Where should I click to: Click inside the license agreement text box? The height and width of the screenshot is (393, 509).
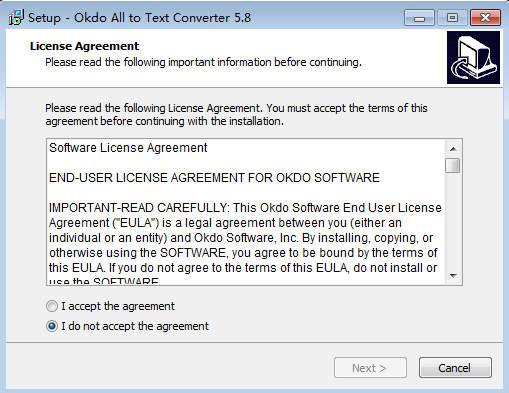246,212
